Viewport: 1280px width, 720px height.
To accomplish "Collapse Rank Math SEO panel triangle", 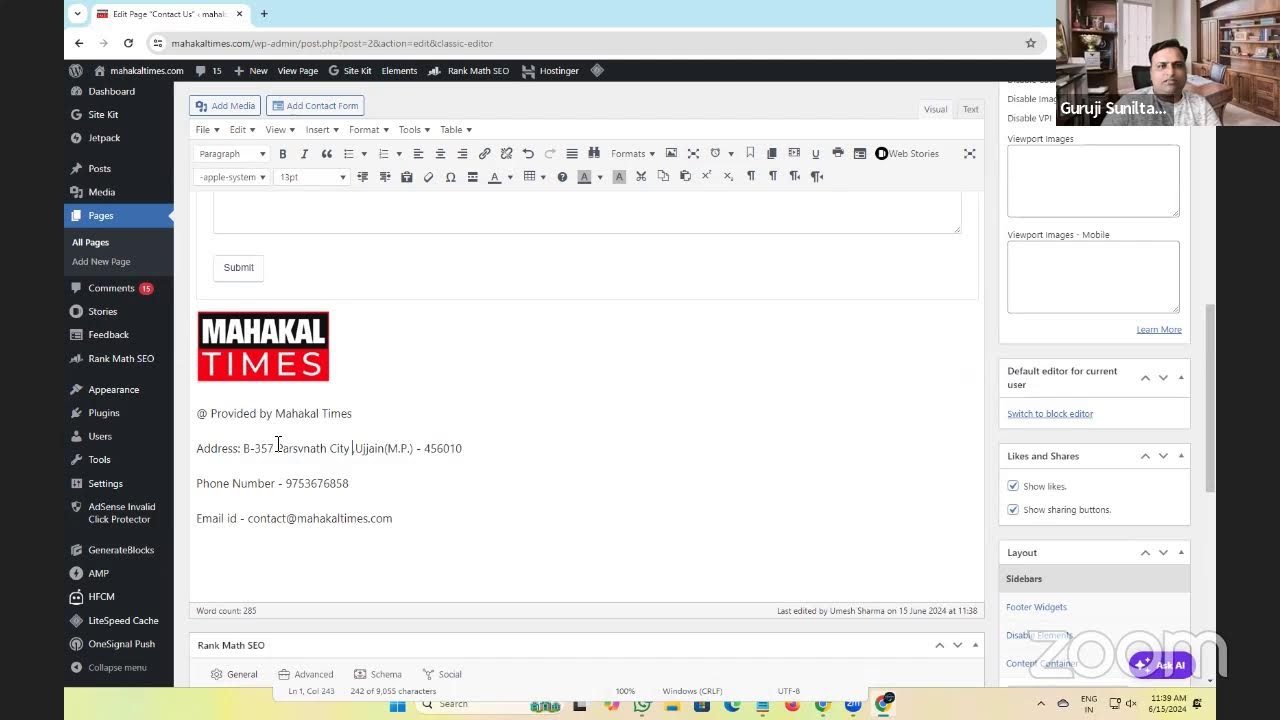I will pyautogui.click(x=975, y=645).
